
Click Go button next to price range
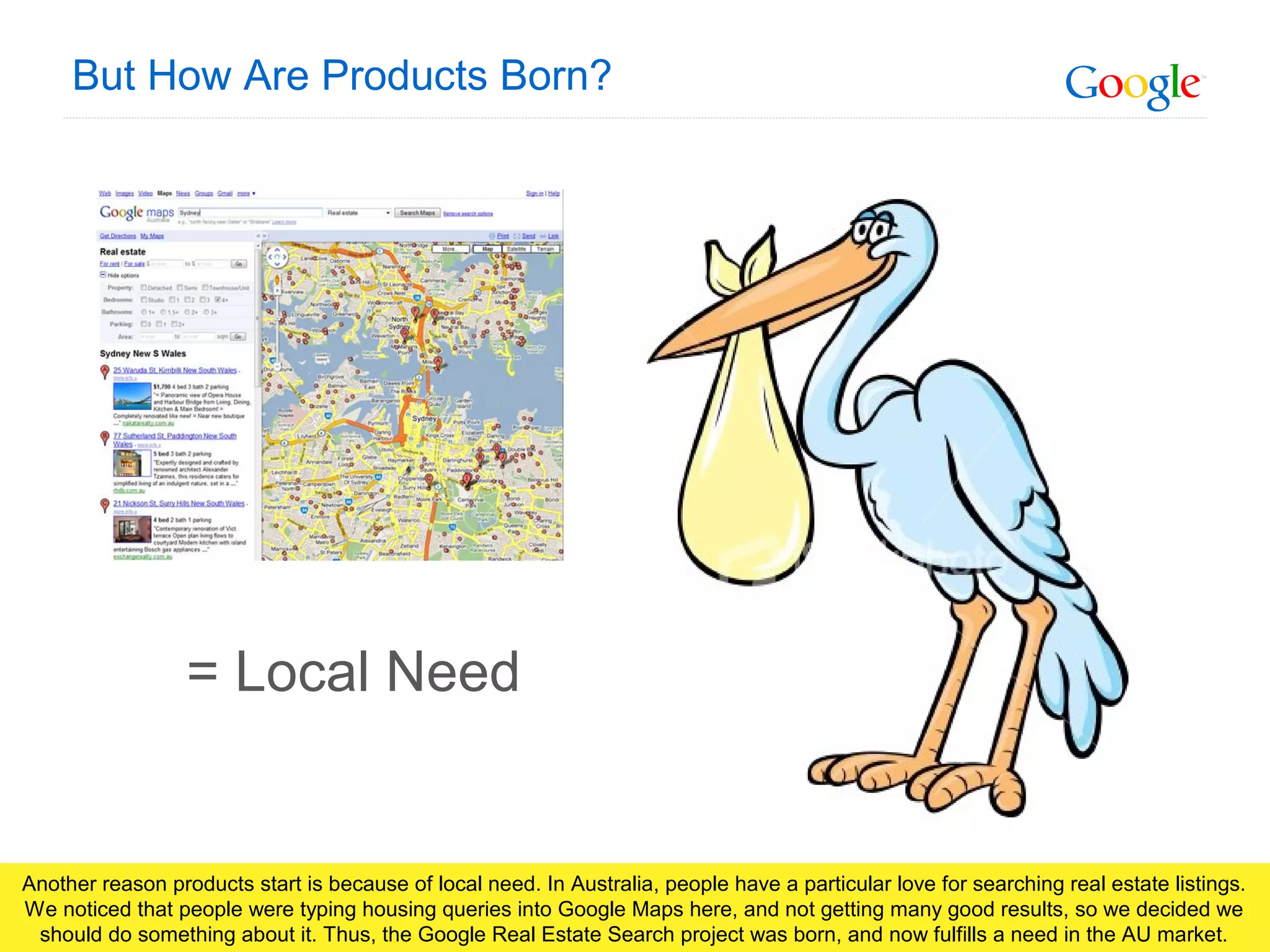coord(239,264)
